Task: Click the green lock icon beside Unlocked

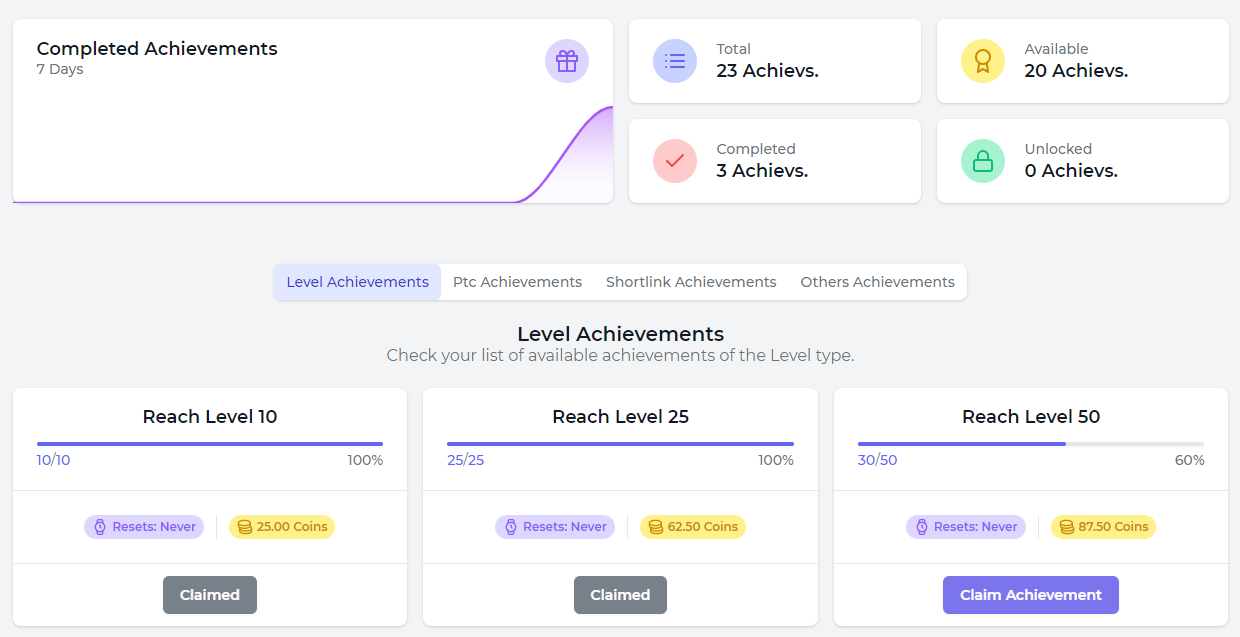Action: pyautogui.click(x=983, y=161)
